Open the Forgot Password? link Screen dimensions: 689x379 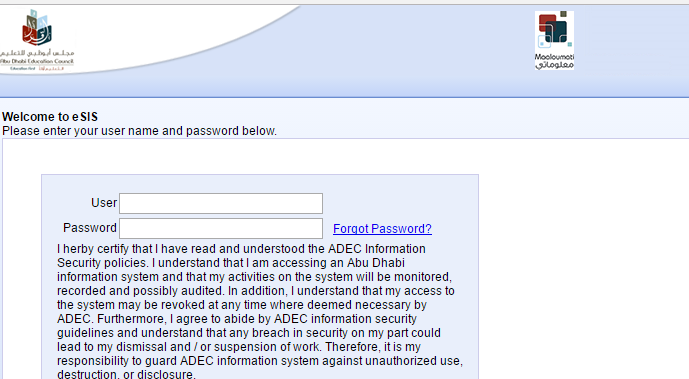tap(382, 229)
